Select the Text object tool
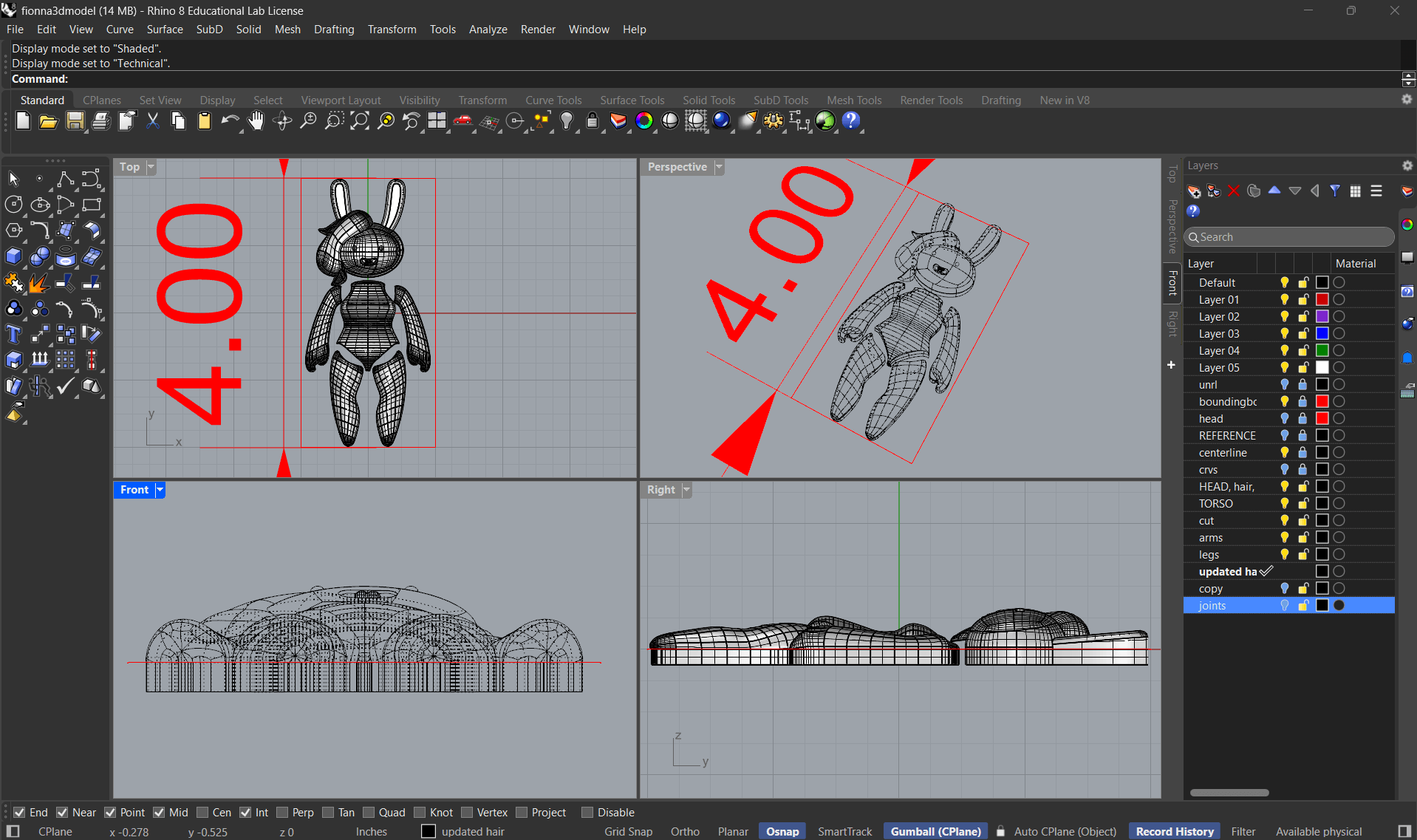The height and width of the screenshot is (840, 1417). [x=13, y=335]
